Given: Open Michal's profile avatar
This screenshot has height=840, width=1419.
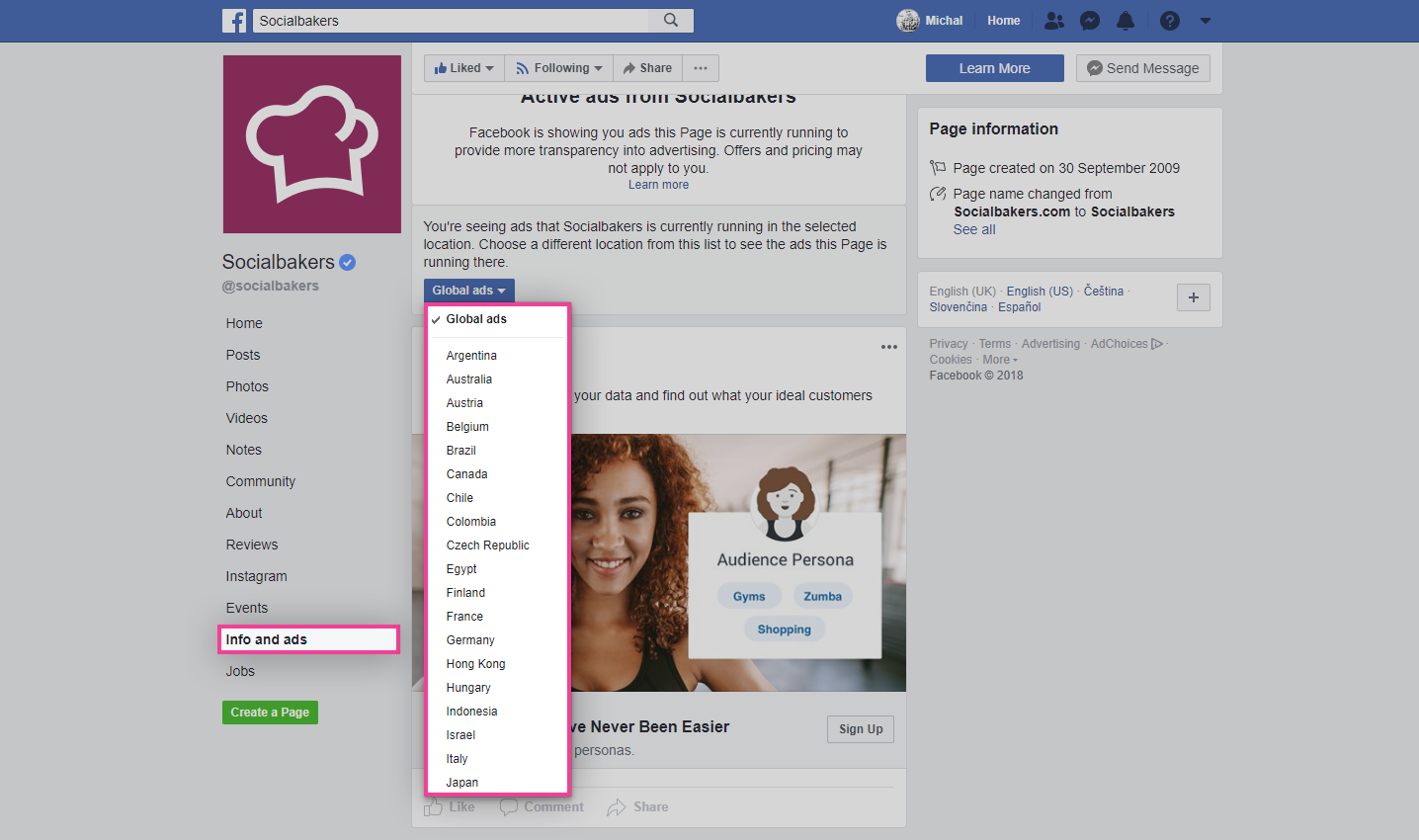Looking at the screenshot, I should pyautogui.click(x=908, y=20).
